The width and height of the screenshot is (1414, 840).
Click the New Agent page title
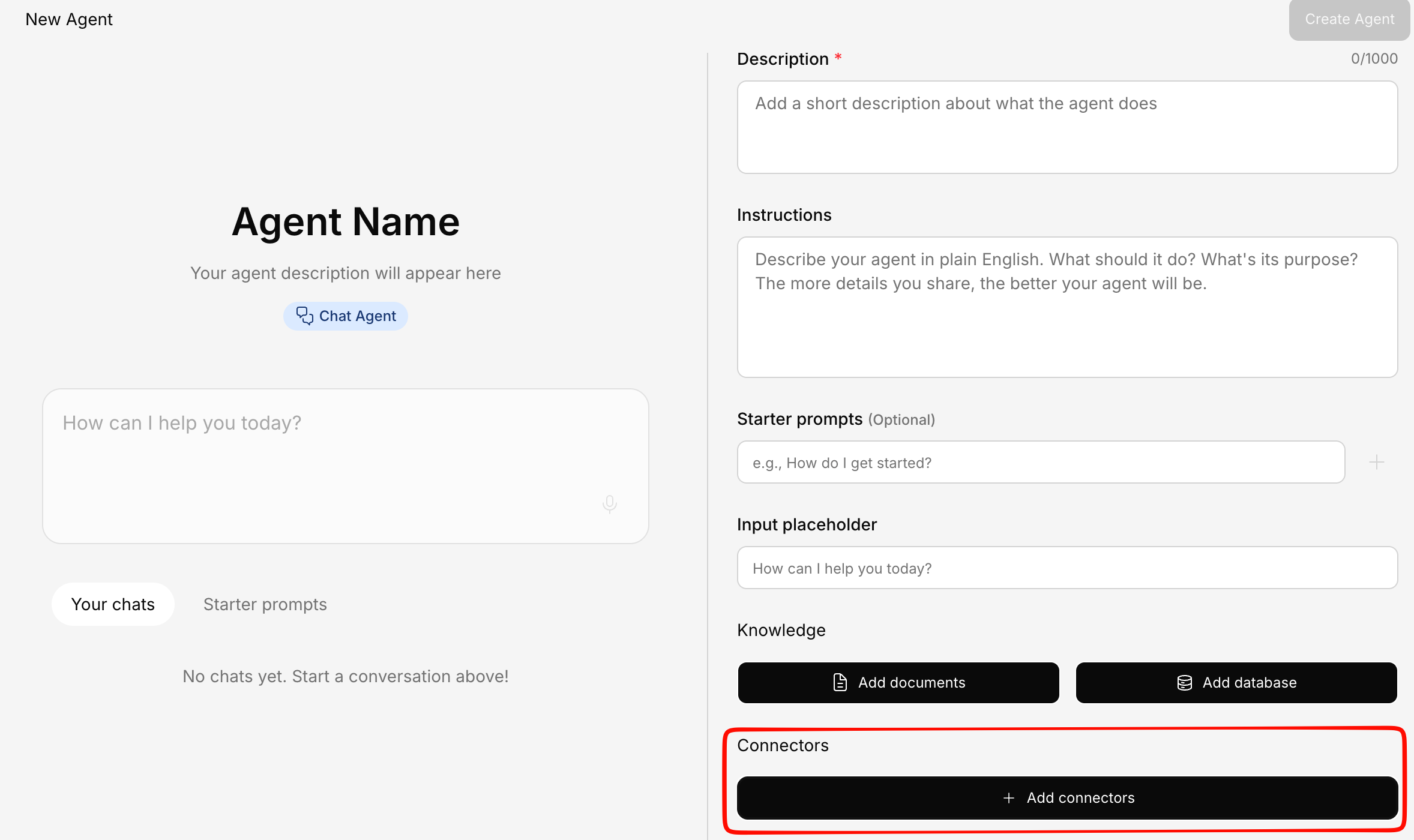[x=69, y=19]
